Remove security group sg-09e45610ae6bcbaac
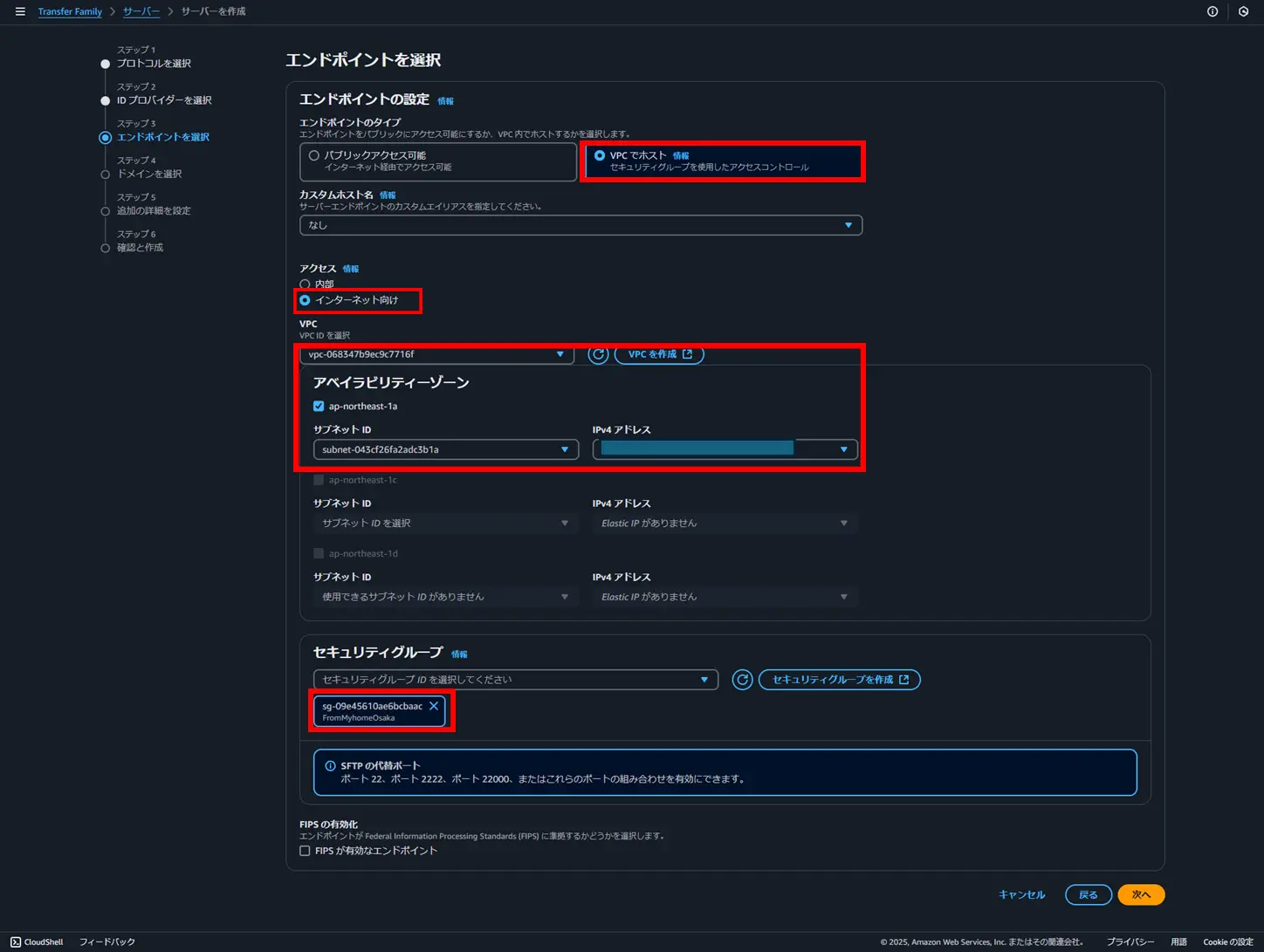Viewport: 1264px width, 952px height. tap(434, 706)
